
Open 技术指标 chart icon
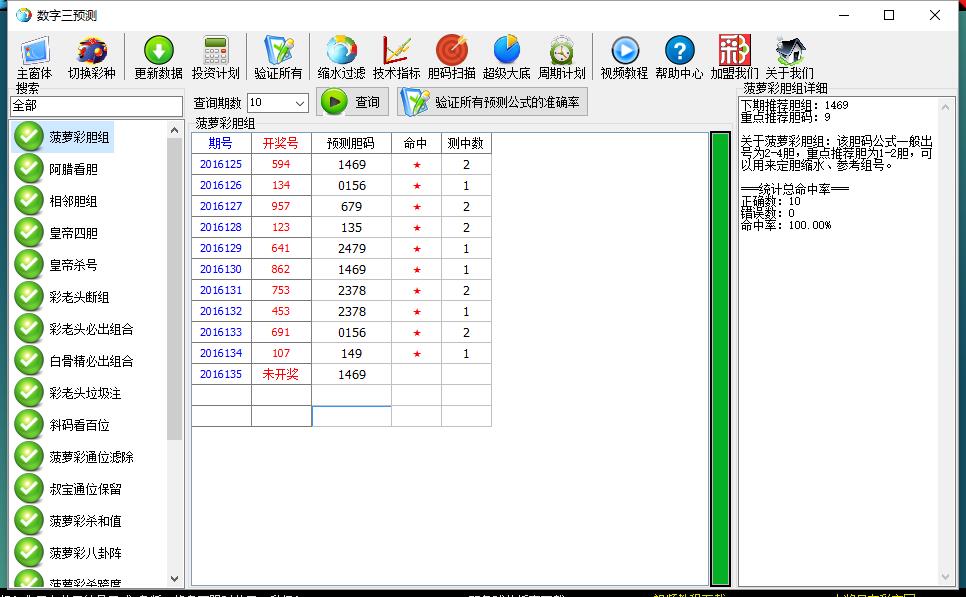coord(396,57)
